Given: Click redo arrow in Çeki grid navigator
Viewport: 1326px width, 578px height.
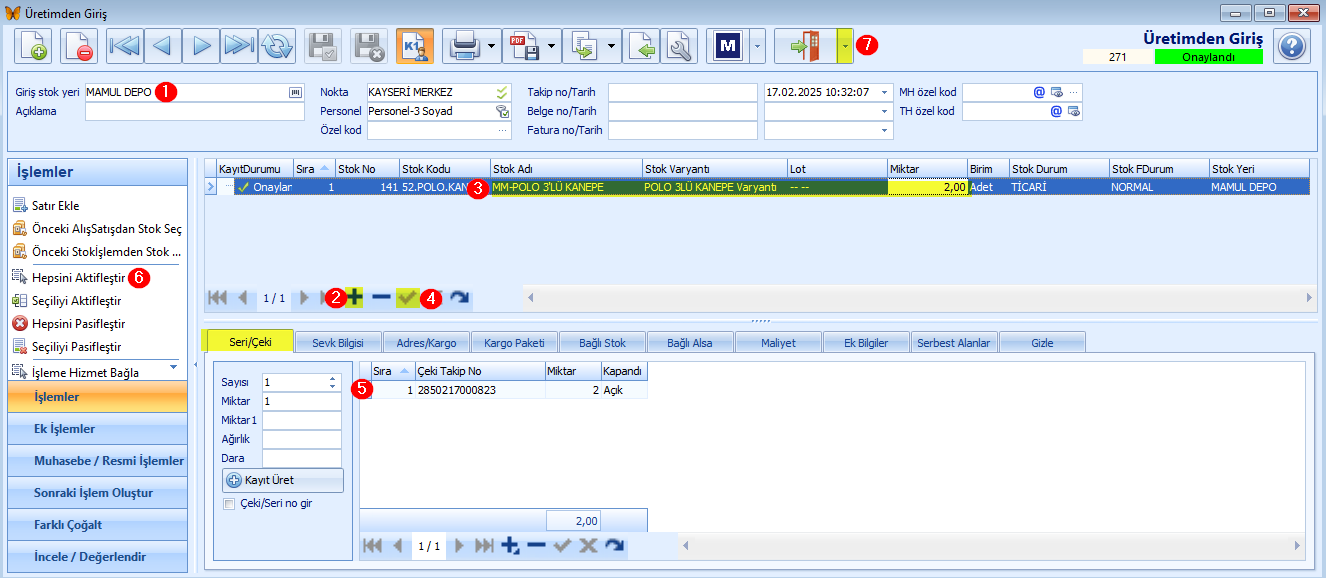Looking at the screenshot, I should click(614, 545).
